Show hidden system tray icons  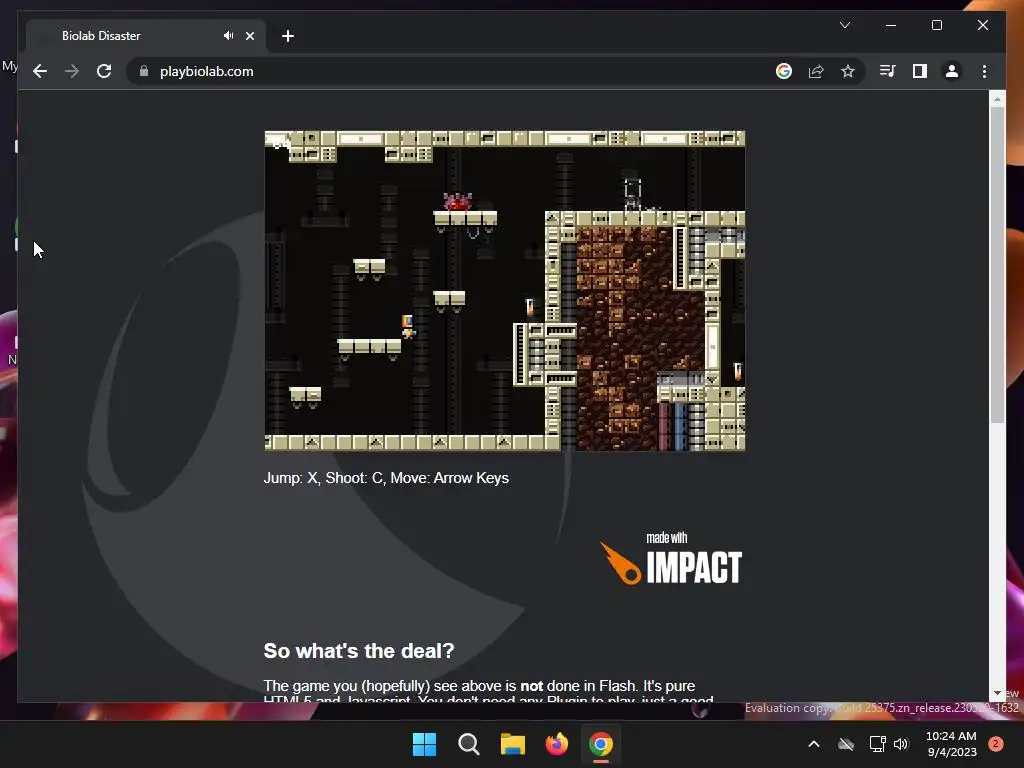(814, 744)
